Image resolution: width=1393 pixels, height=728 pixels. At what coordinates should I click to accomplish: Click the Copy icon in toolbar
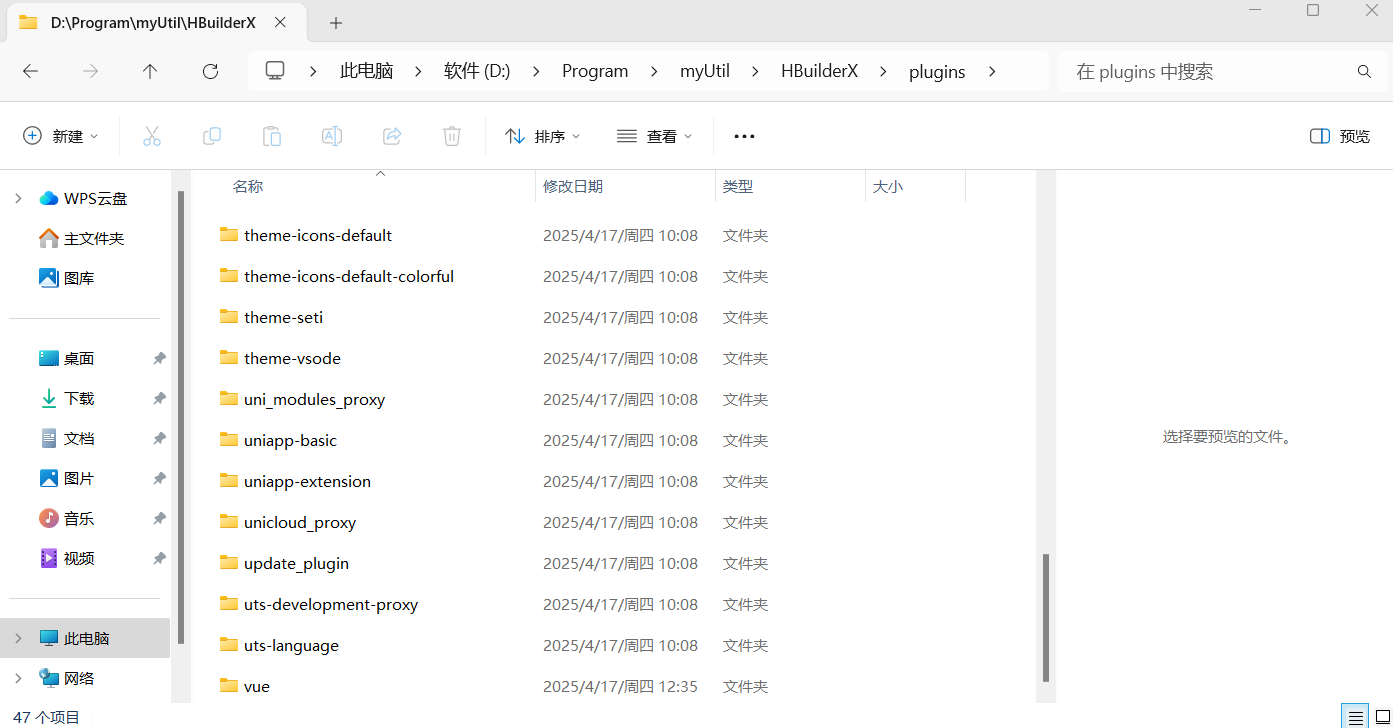[x=212, y=136]
